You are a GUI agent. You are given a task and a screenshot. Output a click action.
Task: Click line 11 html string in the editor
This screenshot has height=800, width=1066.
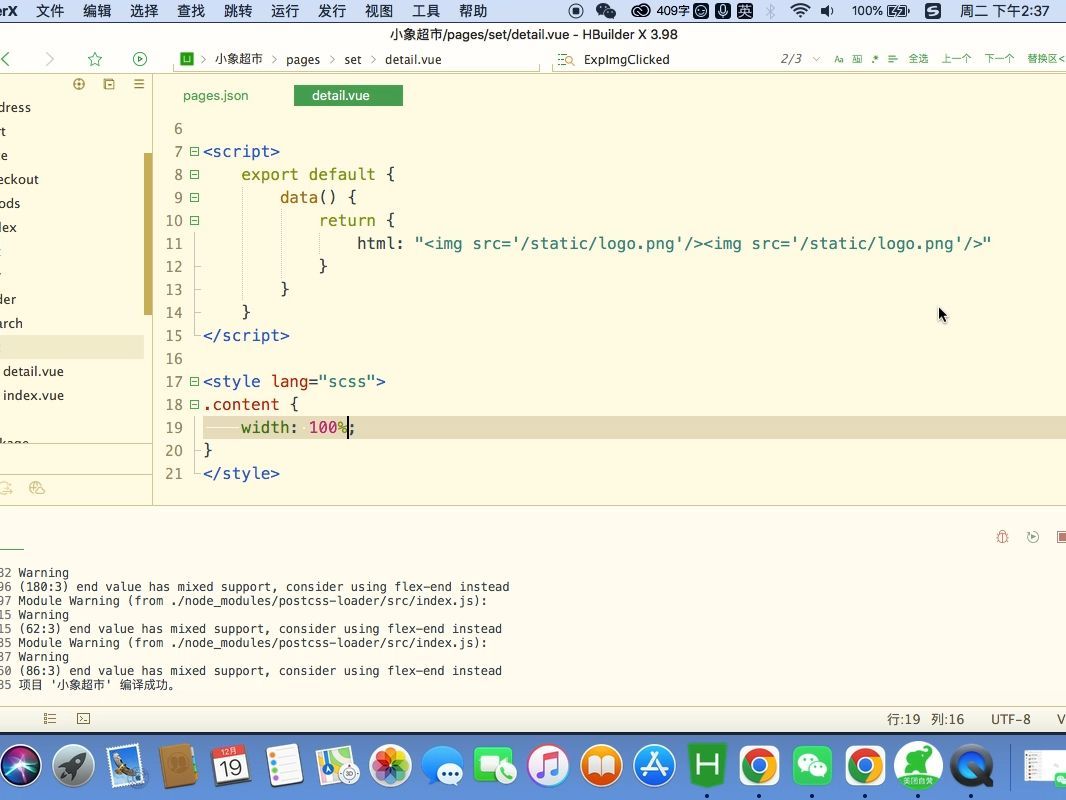coord(703,243)
